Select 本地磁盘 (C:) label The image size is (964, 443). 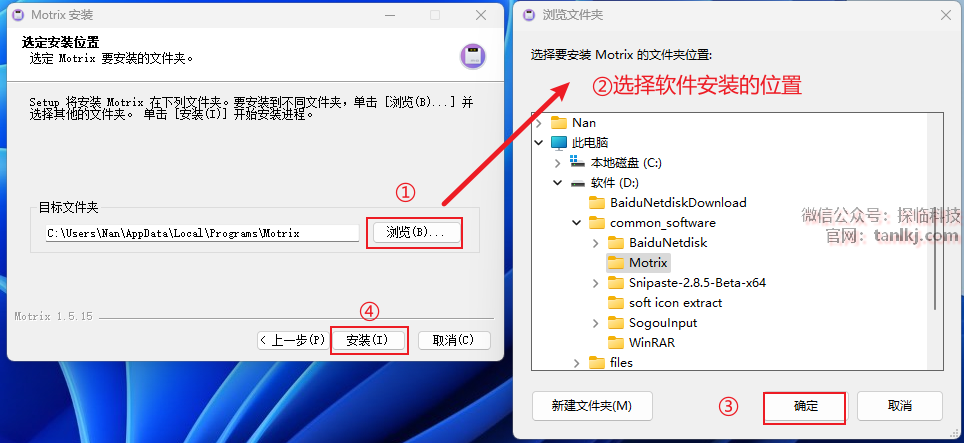[626, 163]
